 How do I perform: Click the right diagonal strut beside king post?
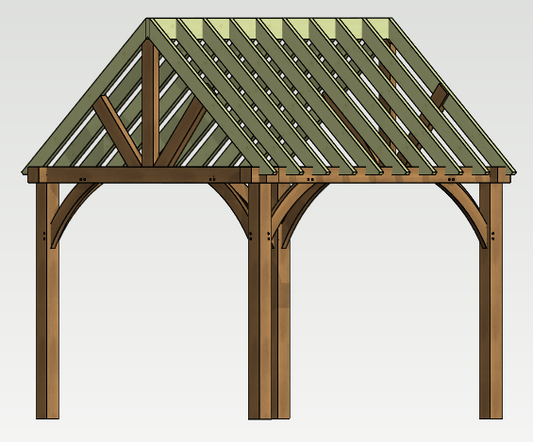[x=184, y=133]
